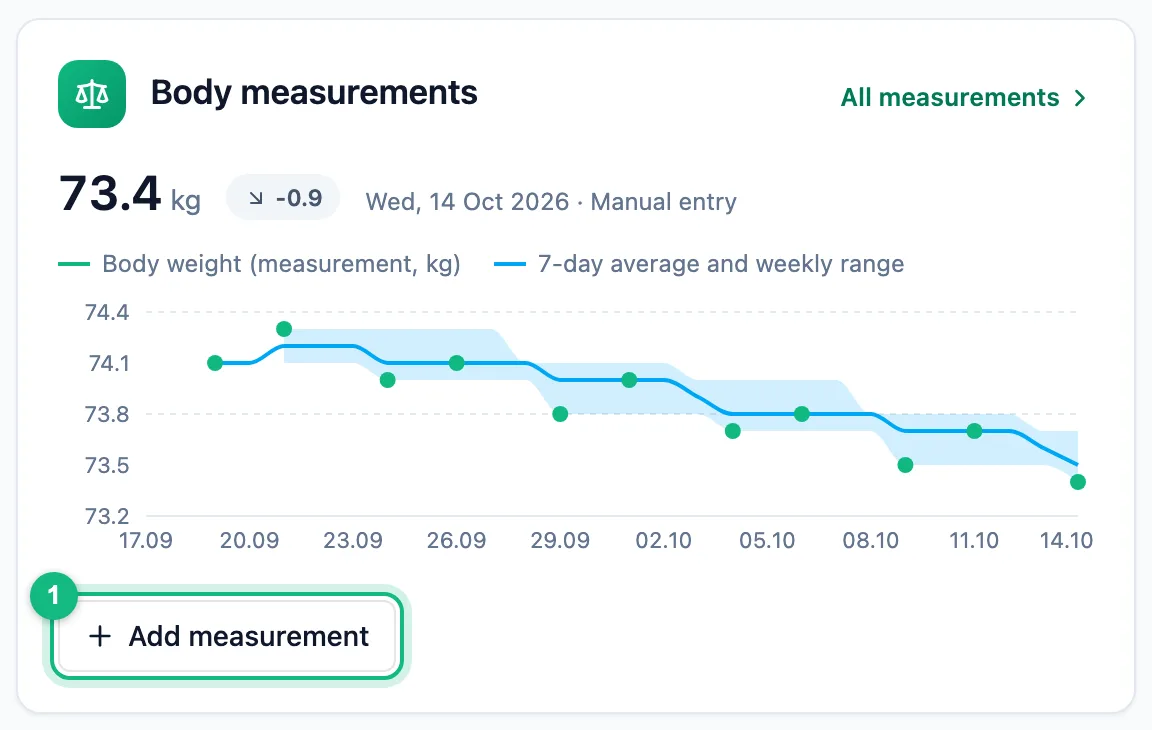
Task: Click the chevron arrow next to All measurements
Action: pyautogui.click(x=1079, y=98)
